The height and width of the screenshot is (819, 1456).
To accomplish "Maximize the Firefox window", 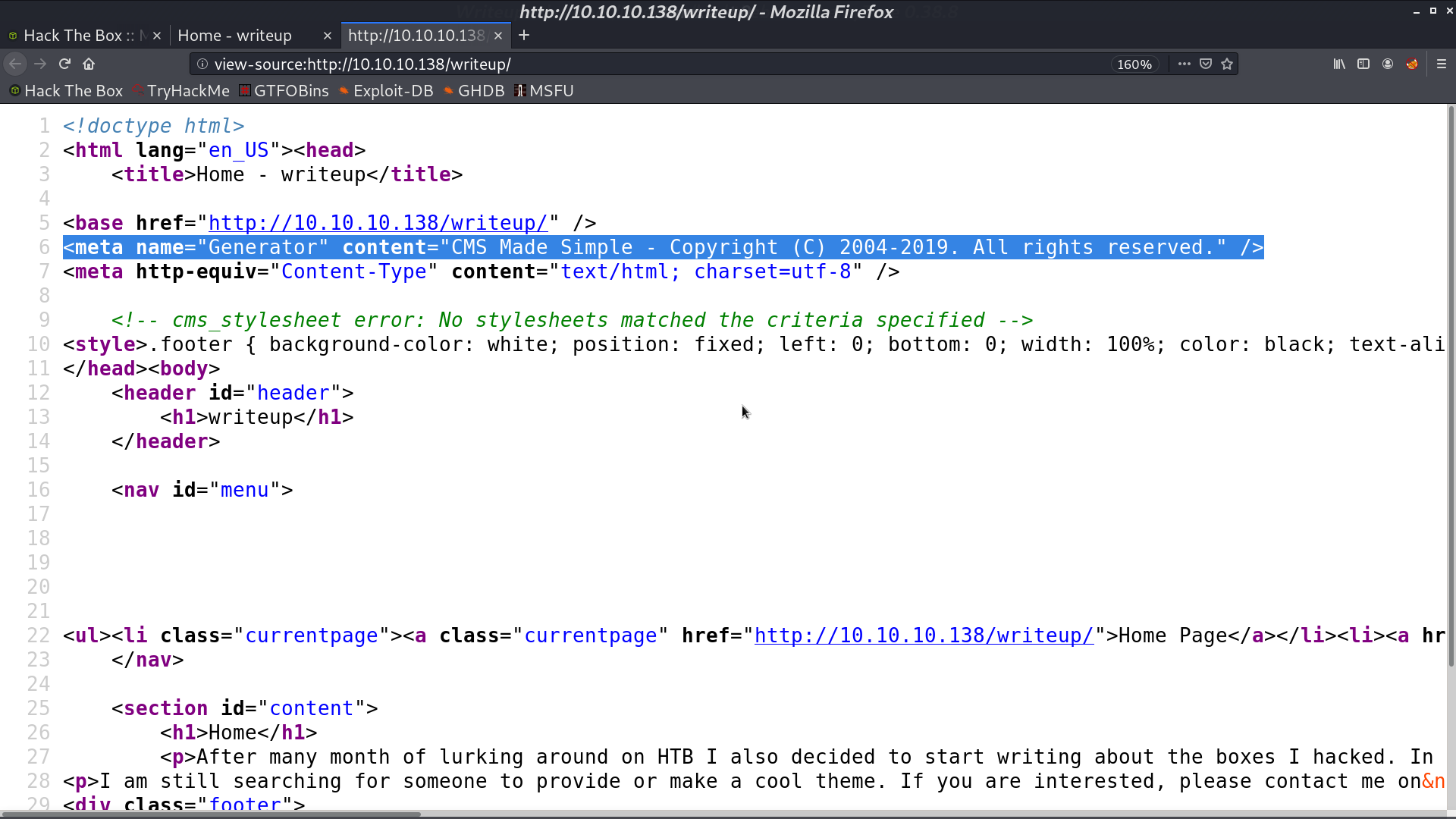I will (1432, 11).
